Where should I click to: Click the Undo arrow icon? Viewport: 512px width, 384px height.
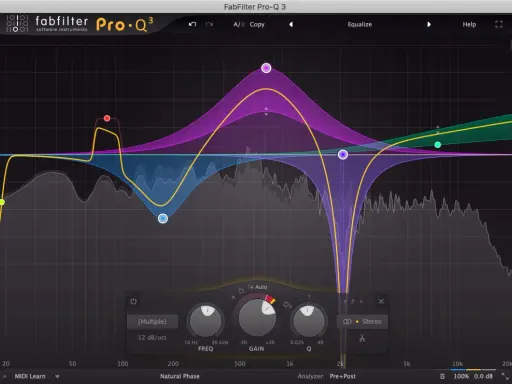tap(192, 24)
